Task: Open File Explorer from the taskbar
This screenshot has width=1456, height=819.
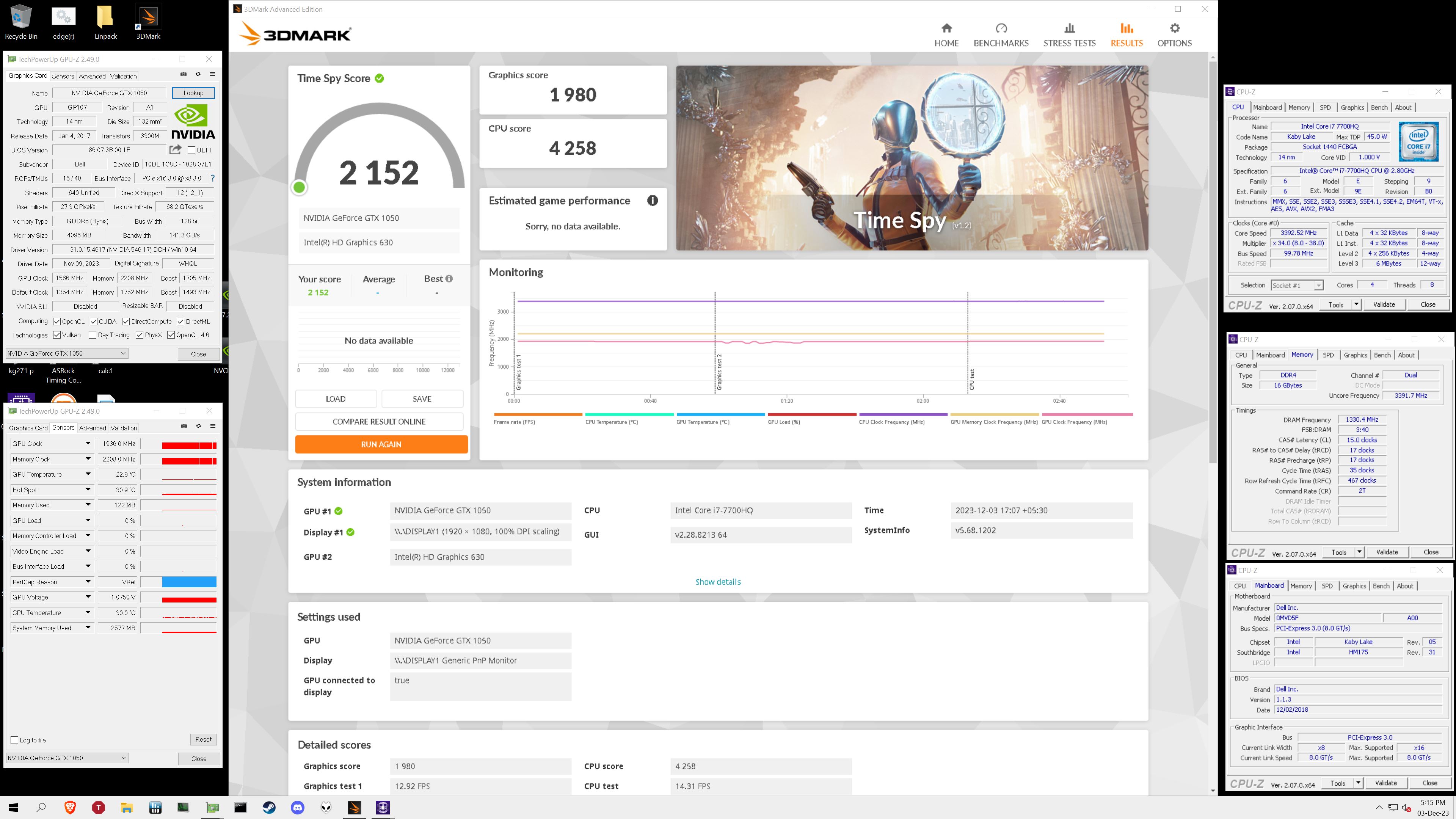Action: [x=127, y=808]
